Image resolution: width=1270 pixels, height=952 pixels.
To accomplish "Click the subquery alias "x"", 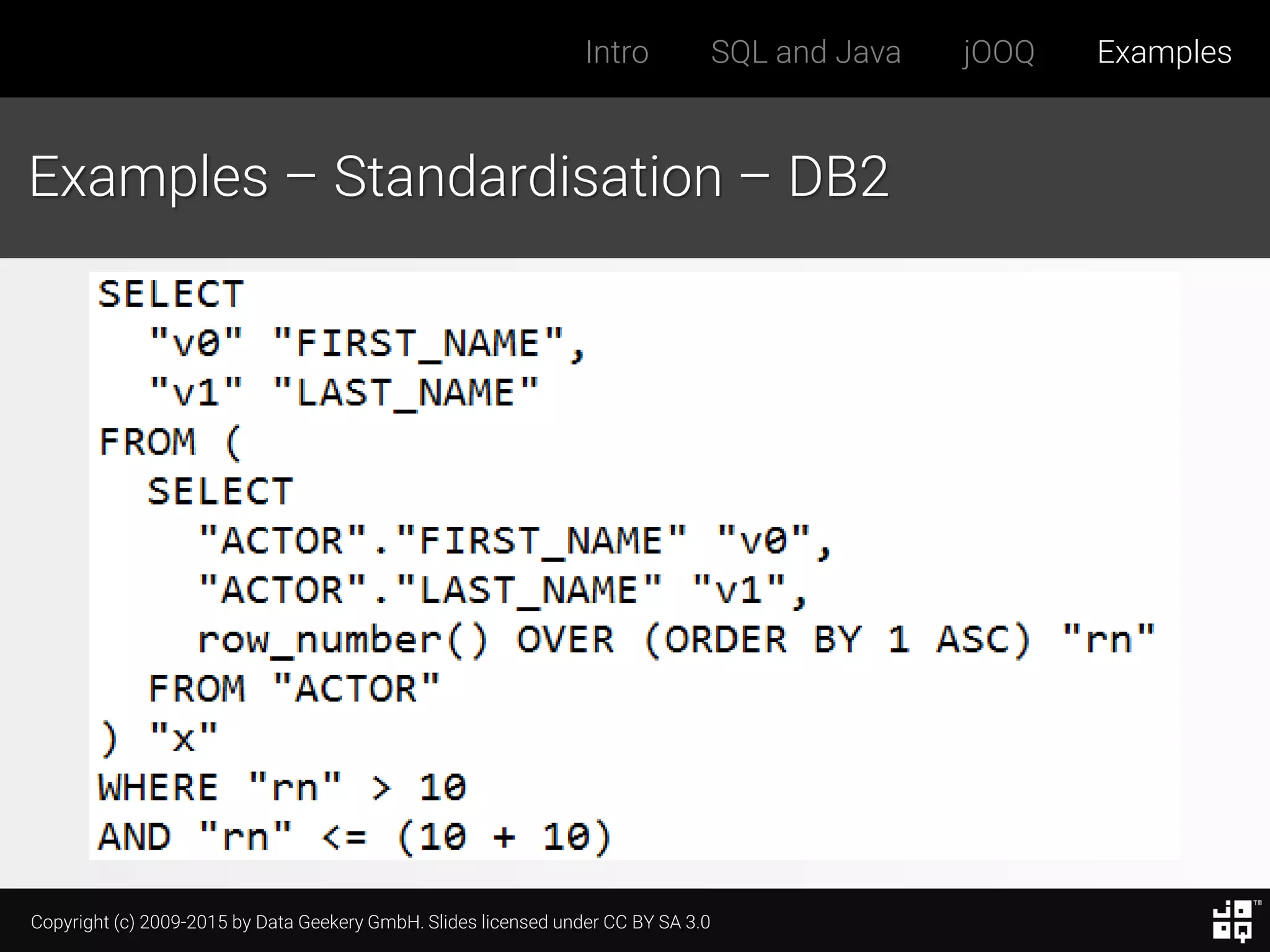I will point(184,738).
